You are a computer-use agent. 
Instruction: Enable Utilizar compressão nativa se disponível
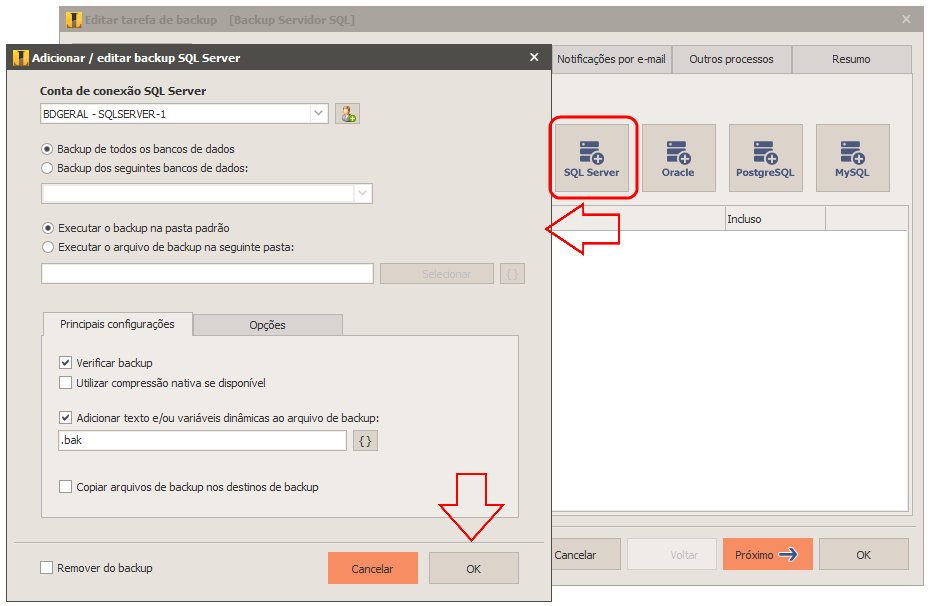tap(65, 383)
